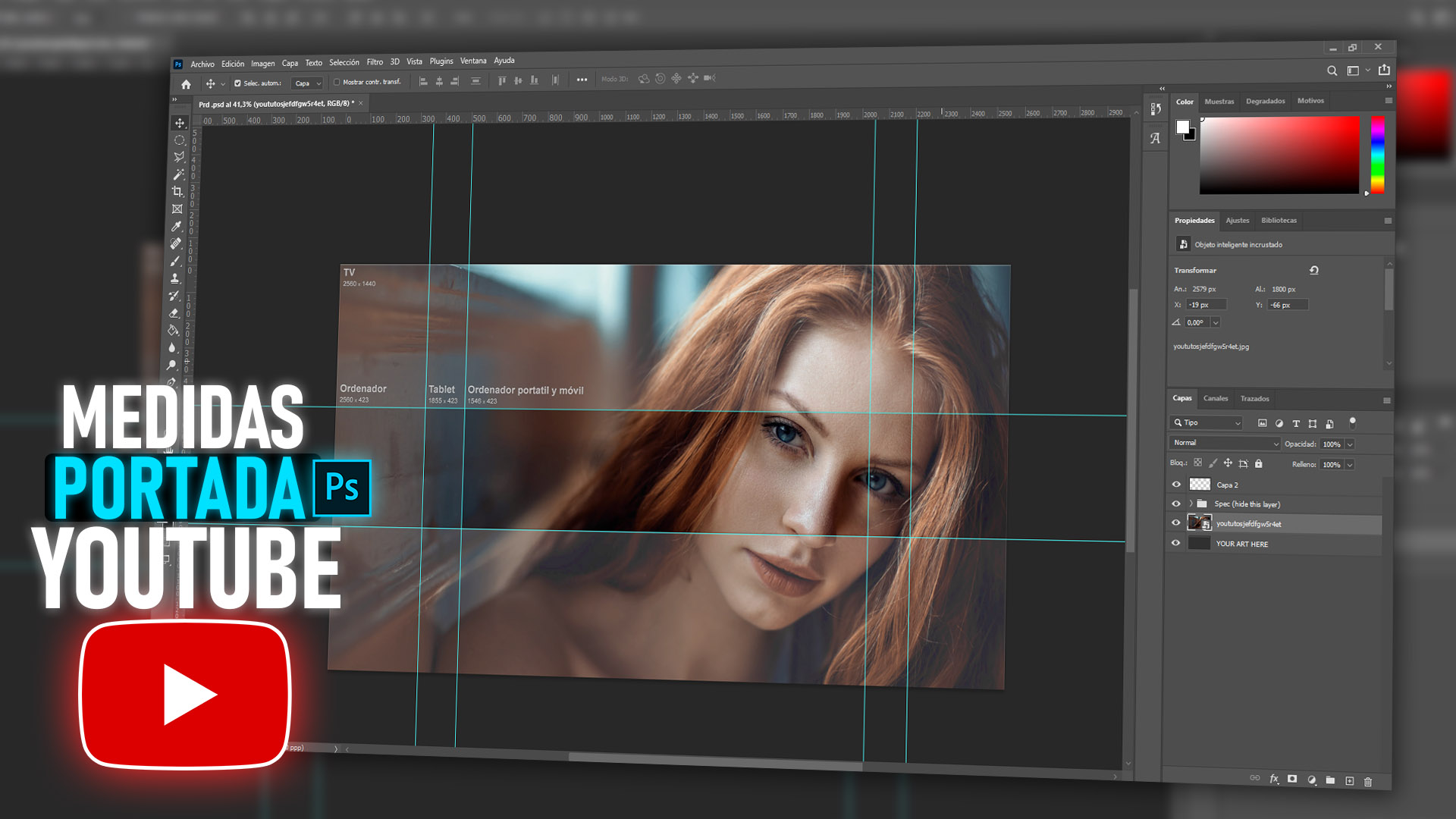Select the Magic Wand tool
This screenshot has height=819, width=1456.
178,174
